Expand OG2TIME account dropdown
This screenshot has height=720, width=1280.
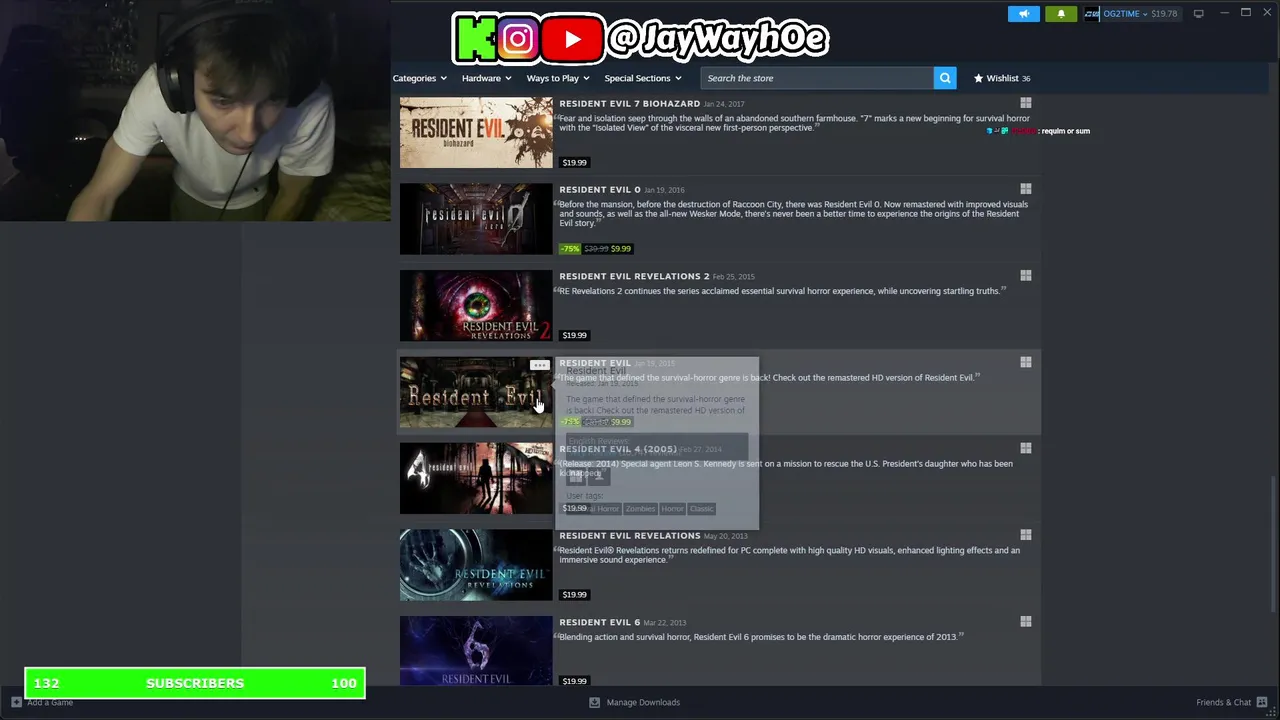(x=1125, y=14)
